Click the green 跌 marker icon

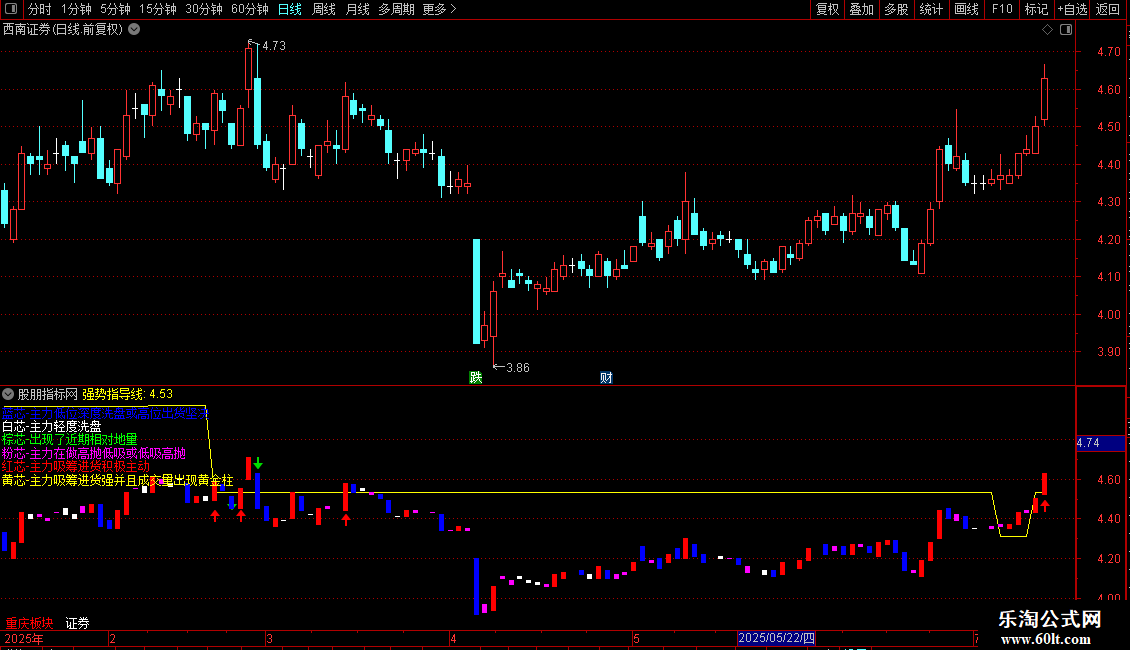pos(476,378)
